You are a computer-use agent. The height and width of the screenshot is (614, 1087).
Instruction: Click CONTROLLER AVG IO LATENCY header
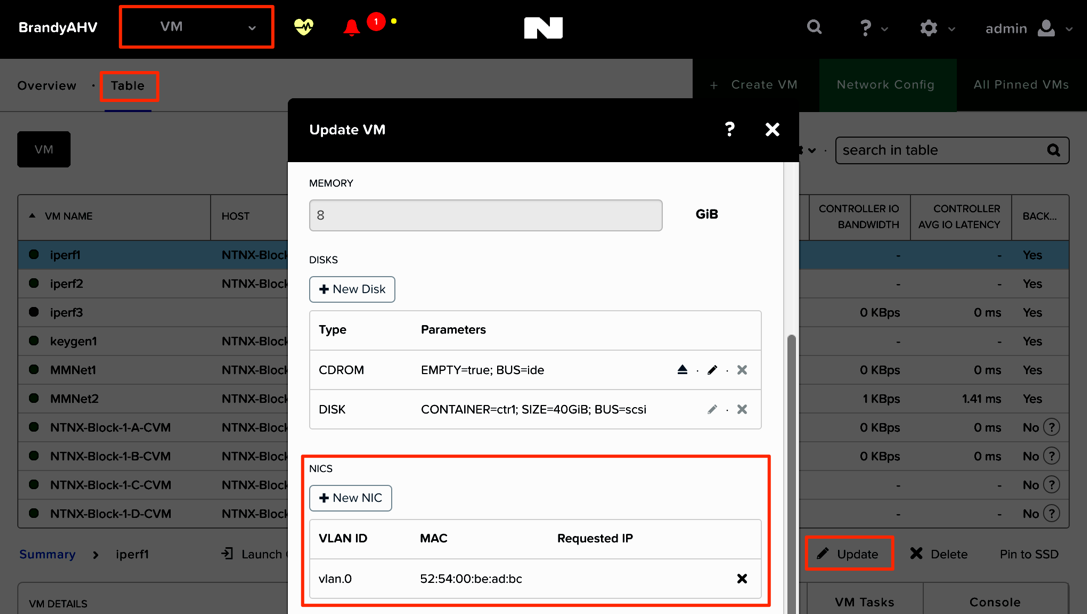[x=959, y=216]
